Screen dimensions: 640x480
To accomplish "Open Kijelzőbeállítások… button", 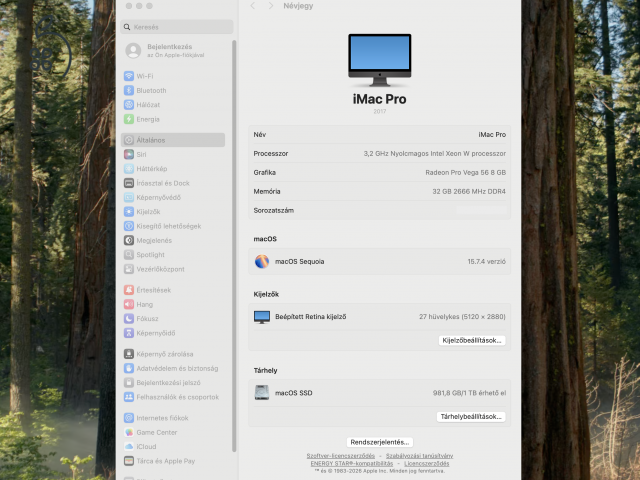I will (472, 340).
